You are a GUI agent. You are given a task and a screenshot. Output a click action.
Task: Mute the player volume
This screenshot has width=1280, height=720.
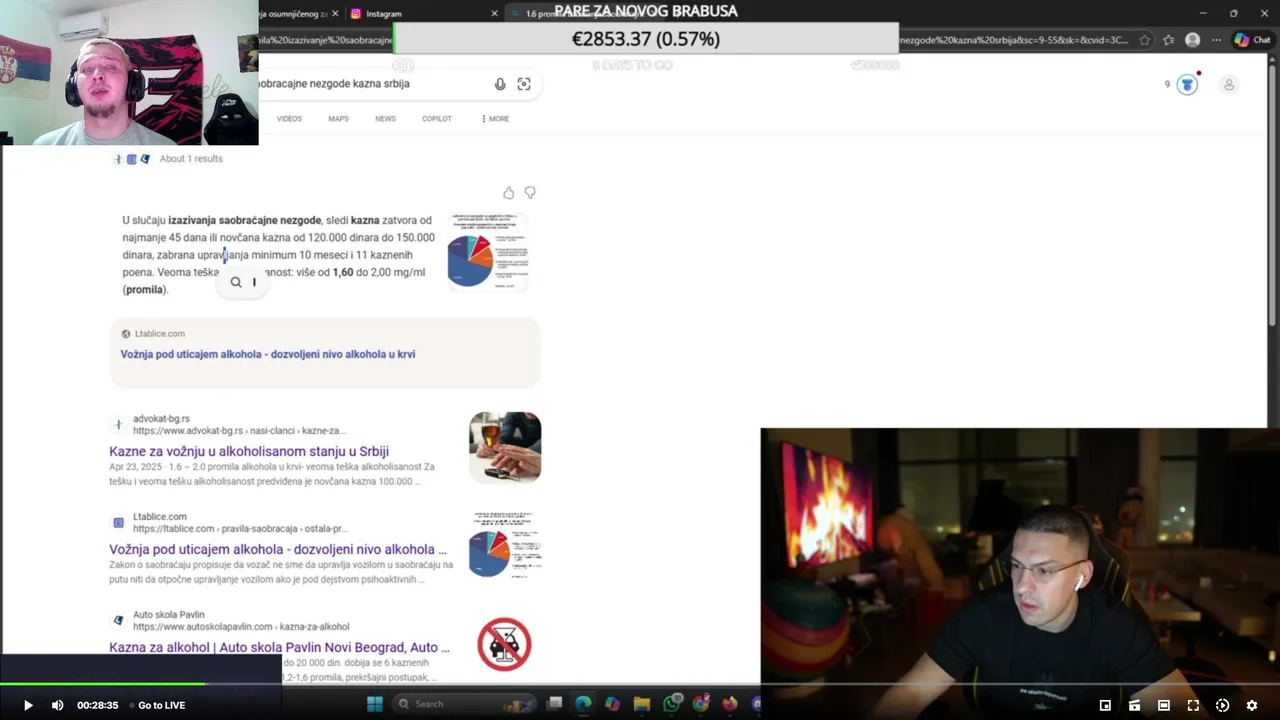57,705
